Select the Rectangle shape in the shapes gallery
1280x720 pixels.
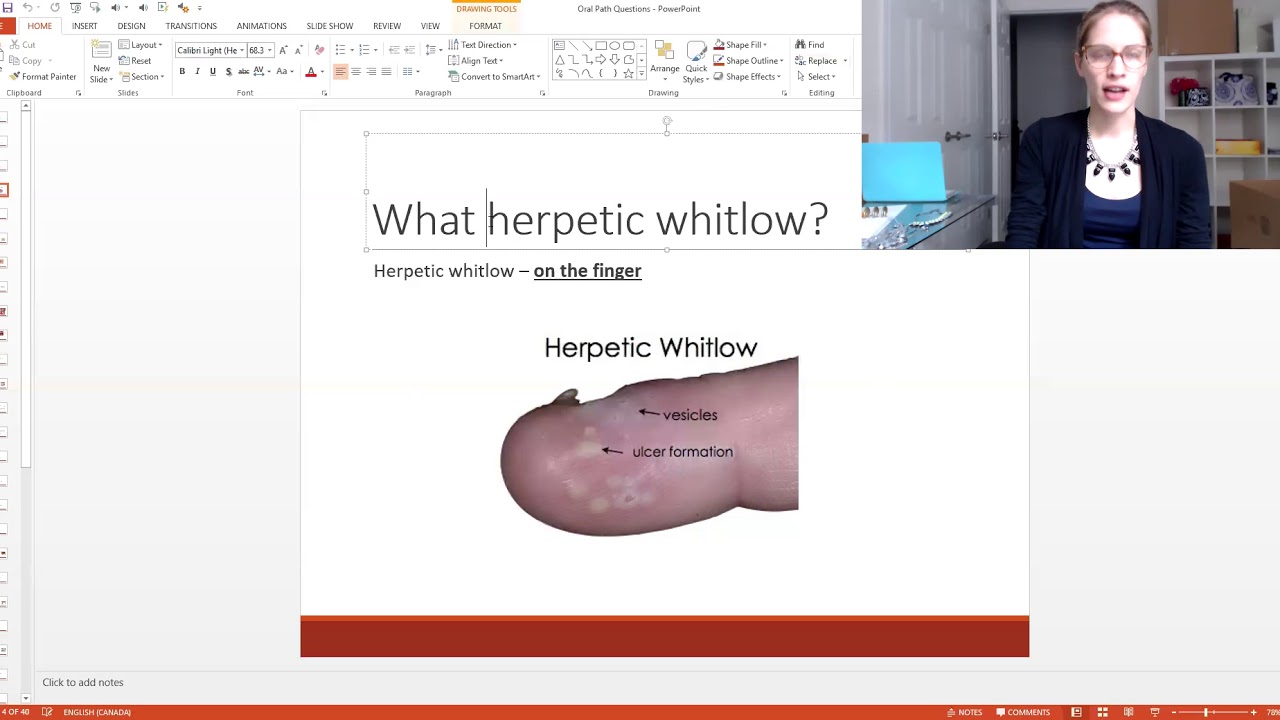tap(601, 46)
